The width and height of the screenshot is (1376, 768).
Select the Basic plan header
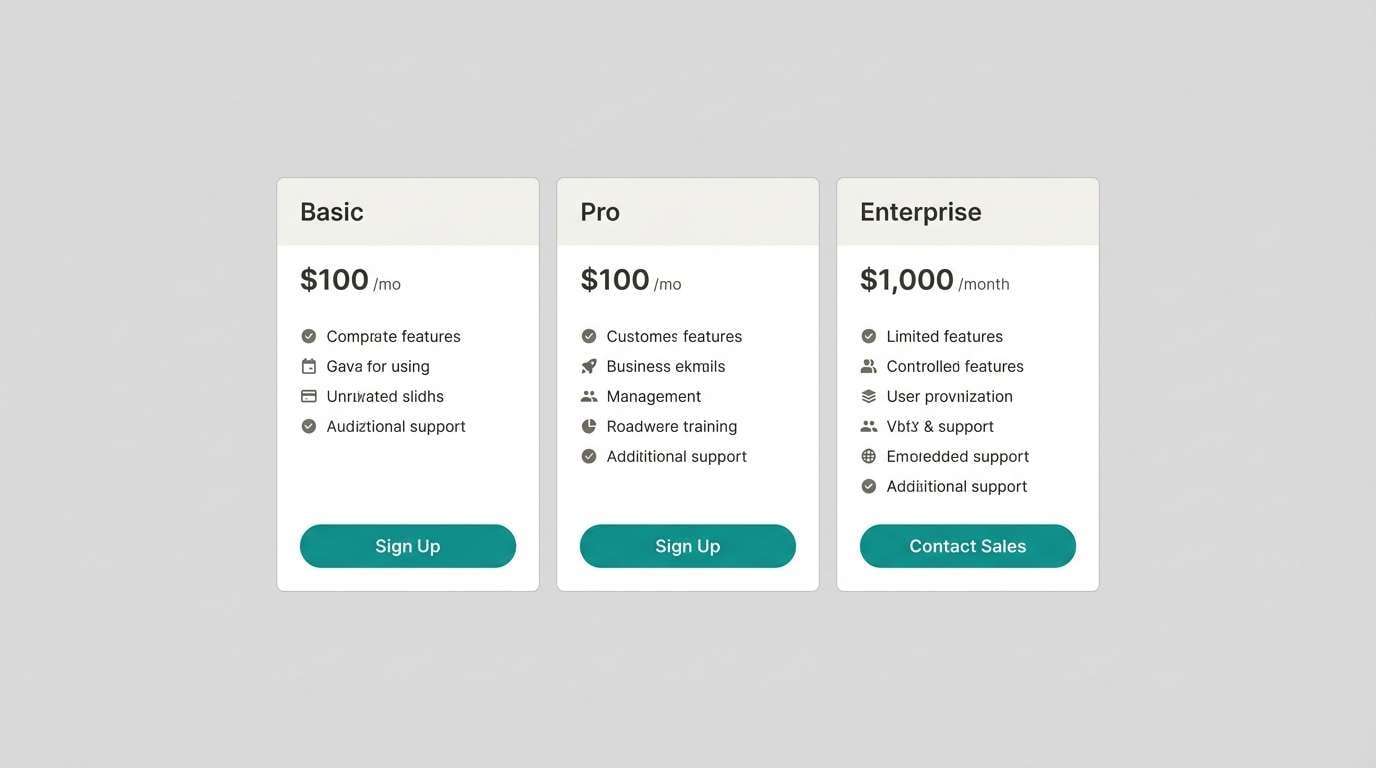click(x=331, y=211)
